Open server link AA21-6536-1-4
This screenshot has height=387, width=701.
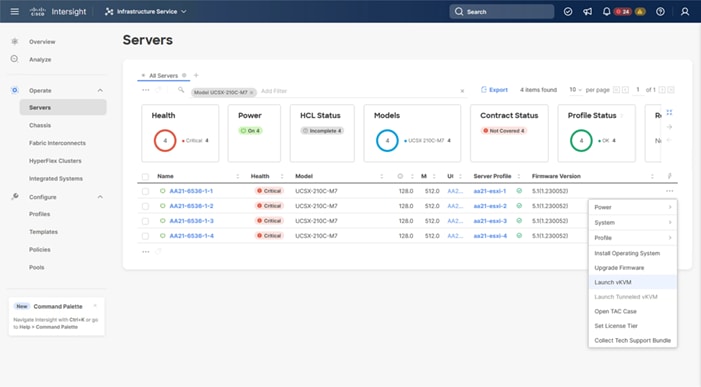tap(191, 236)
